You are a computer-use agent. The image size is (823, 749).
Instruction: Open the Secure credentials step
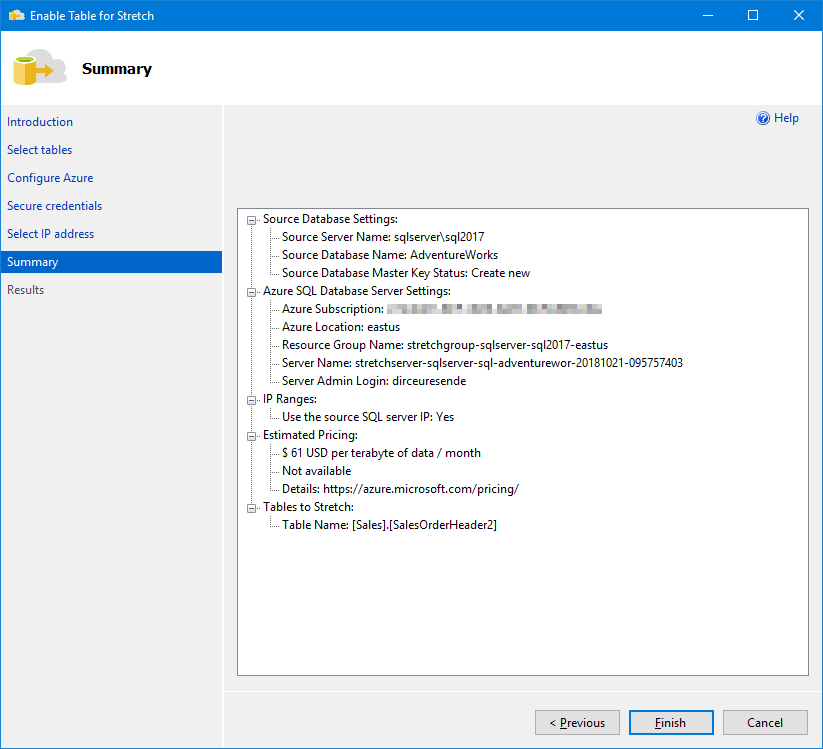(55, 206)
